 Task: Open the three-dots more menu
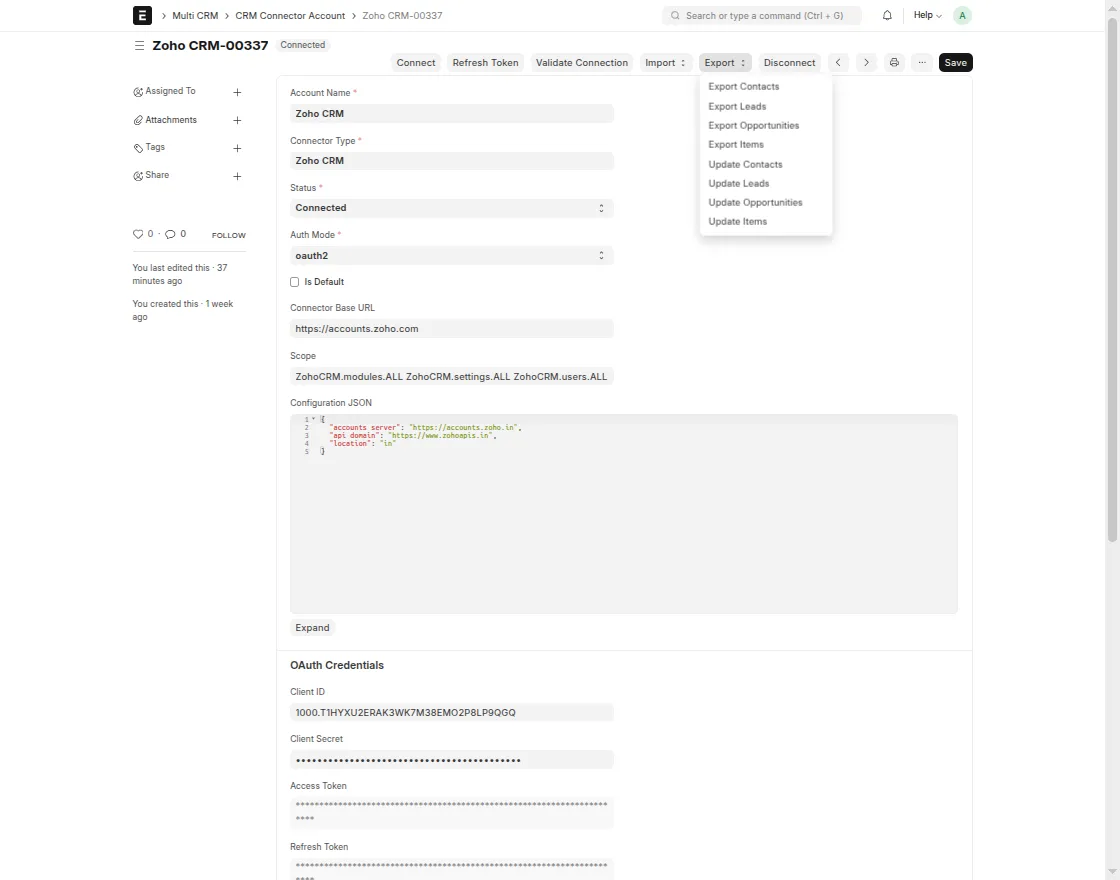922,63
